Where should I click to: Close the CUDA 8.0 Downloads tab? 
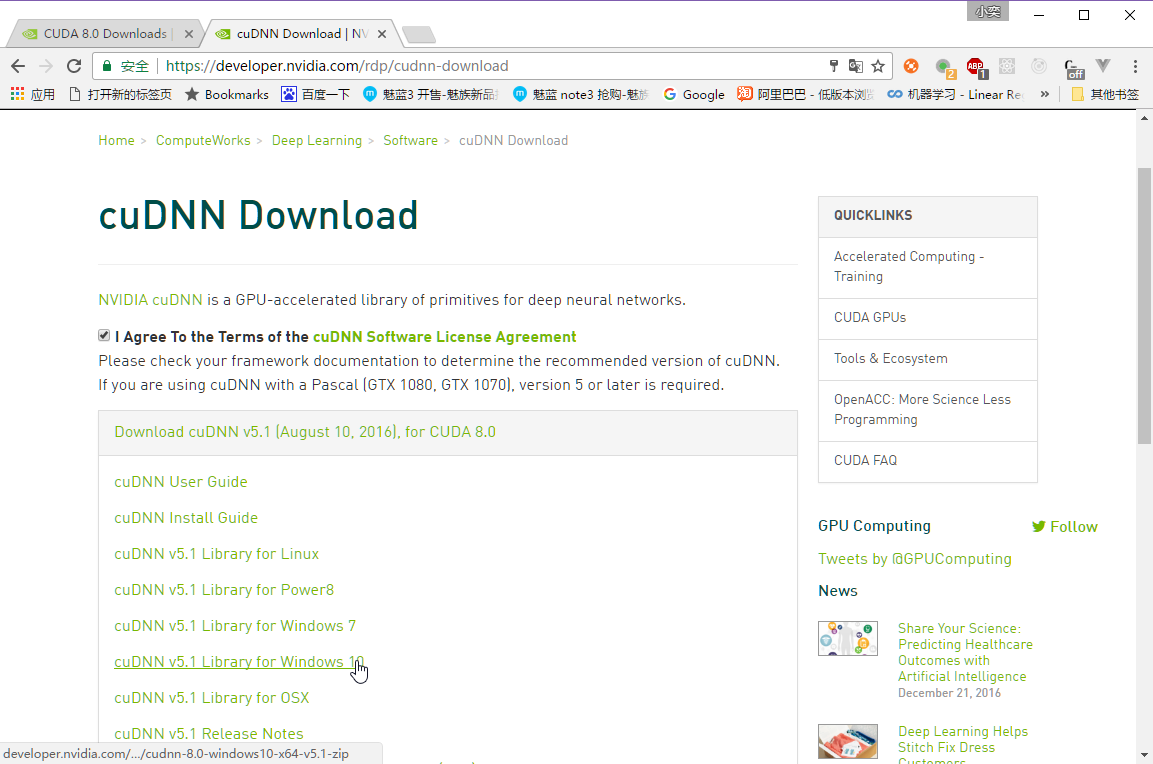pyautogui.click(x=188, y=34)
